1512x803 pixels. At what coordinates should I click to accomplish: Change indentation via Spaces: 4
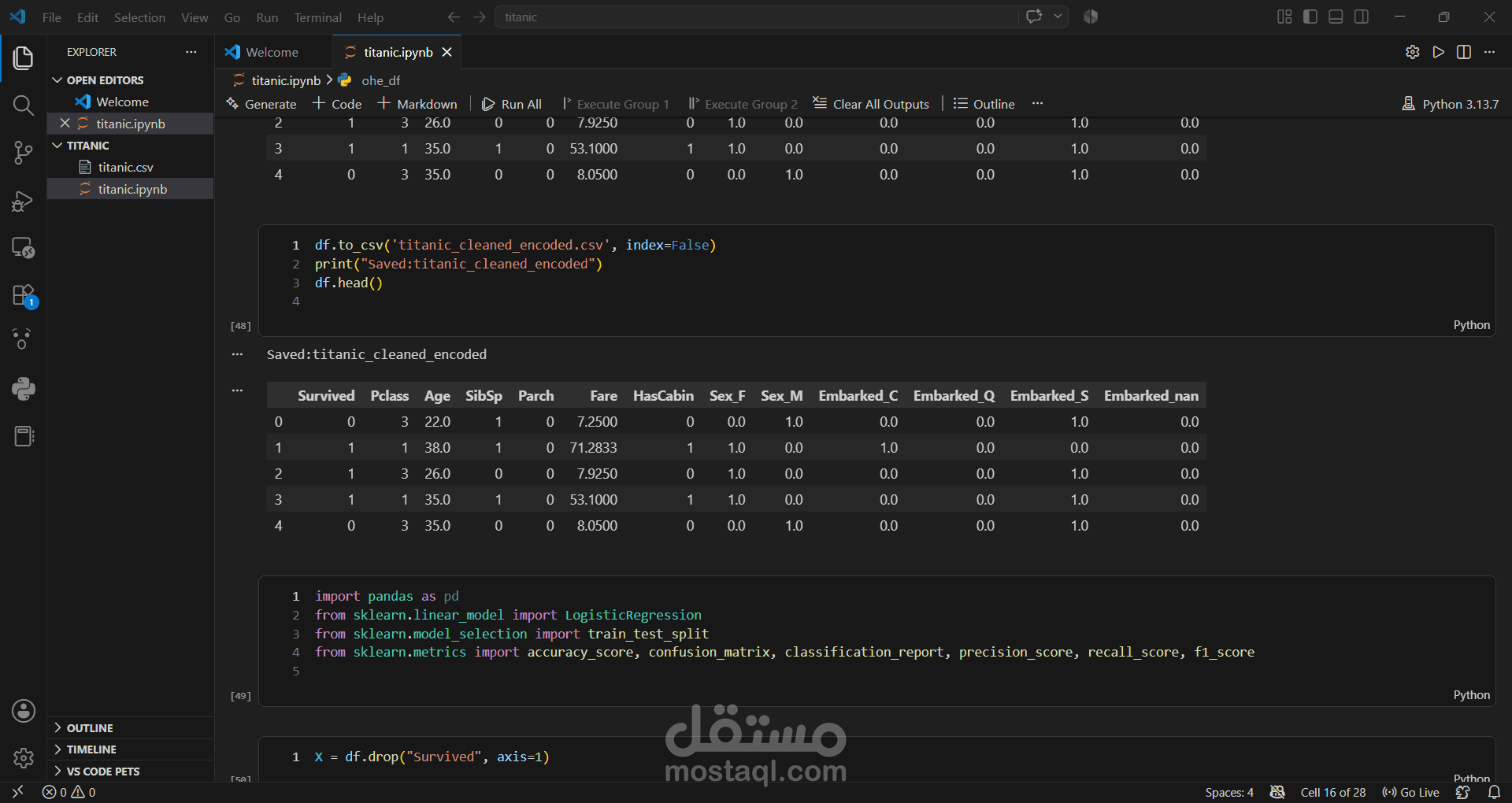1228,792
